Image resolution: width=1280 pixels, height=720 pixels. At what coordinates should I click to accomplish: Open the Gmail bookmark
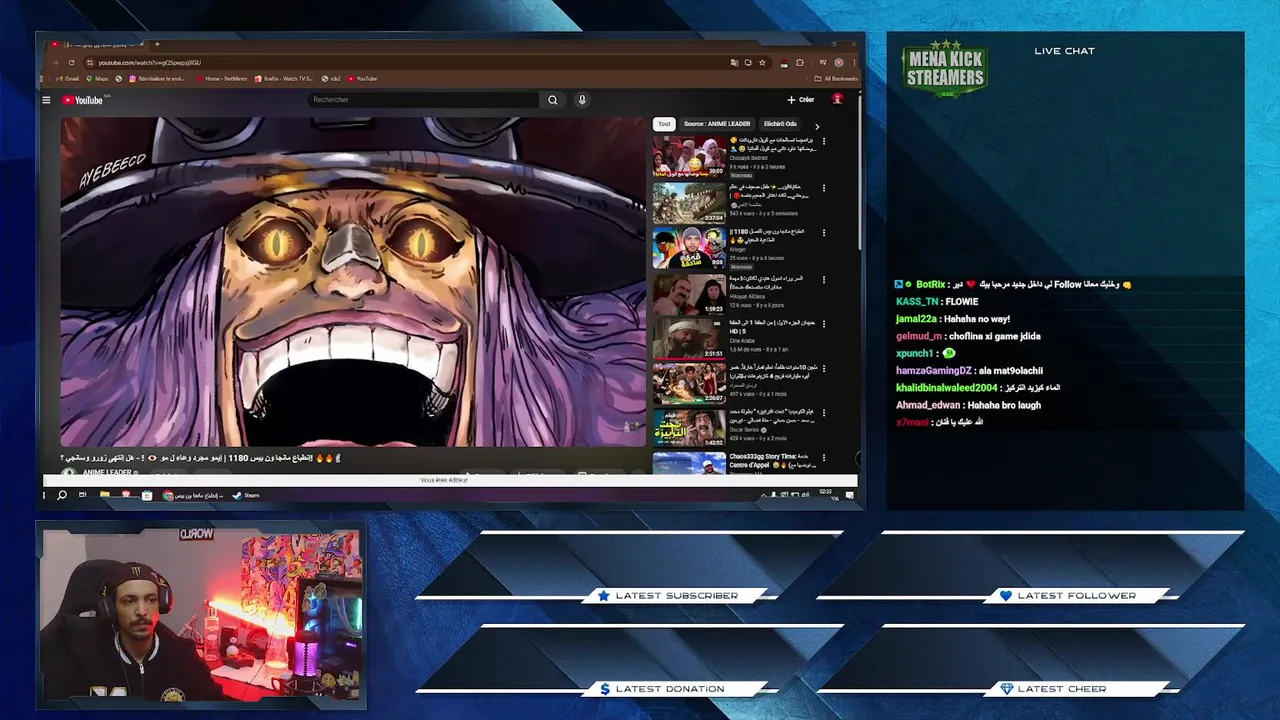coord(69,78)
